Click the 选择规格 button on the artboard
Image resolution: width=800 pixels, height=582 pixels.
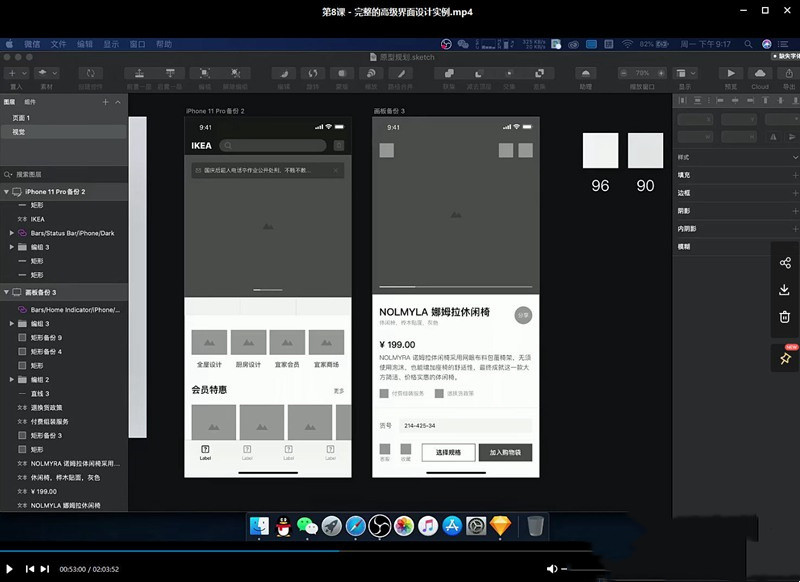pyautogui.click(x=448, y=453)
